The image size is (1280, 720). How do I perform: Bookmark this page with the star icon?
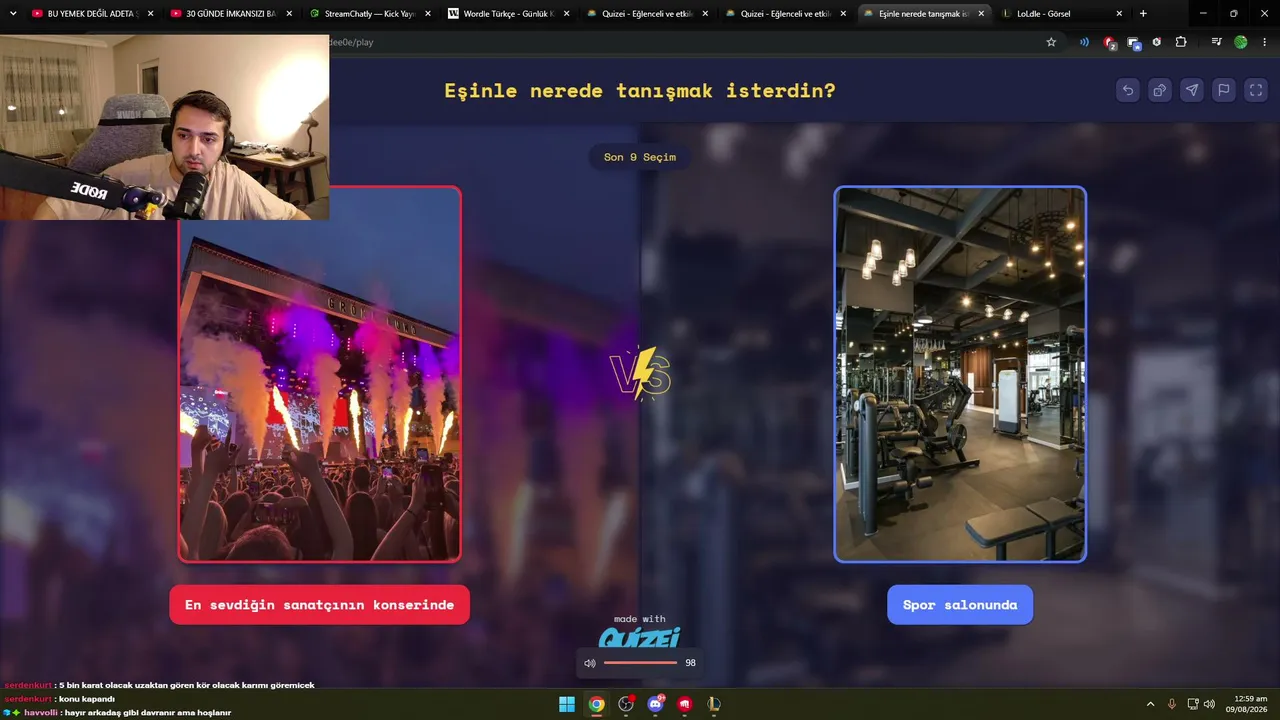pos(1051,42)
